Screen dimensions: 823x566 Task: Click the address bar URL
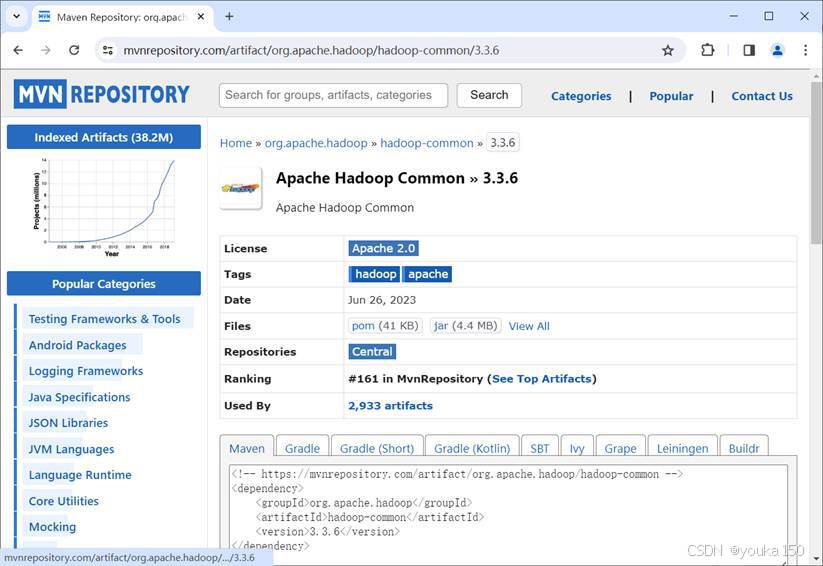(311, 50)
